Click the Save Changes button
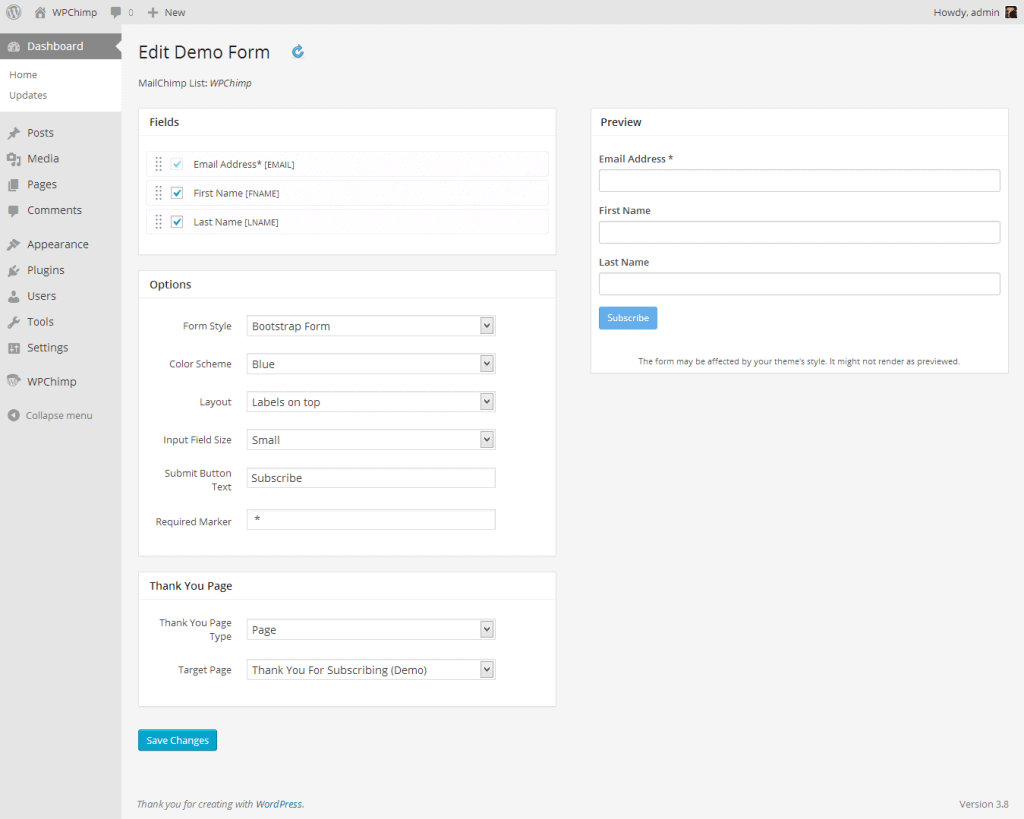Viewport: 1024px width, 819px height. [x=178, y=740]
